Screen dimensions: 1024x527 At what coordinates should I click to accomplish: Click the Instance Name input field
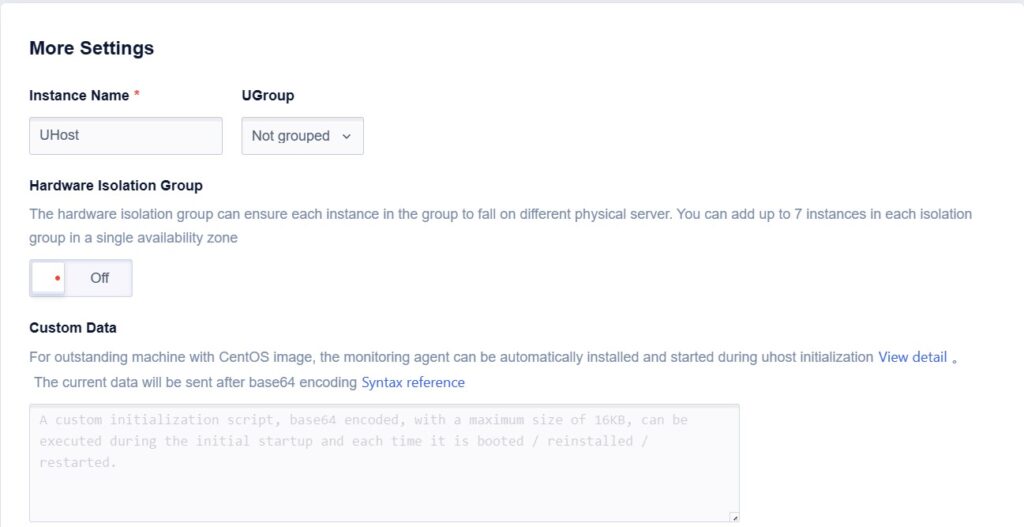tap(125, 135)
